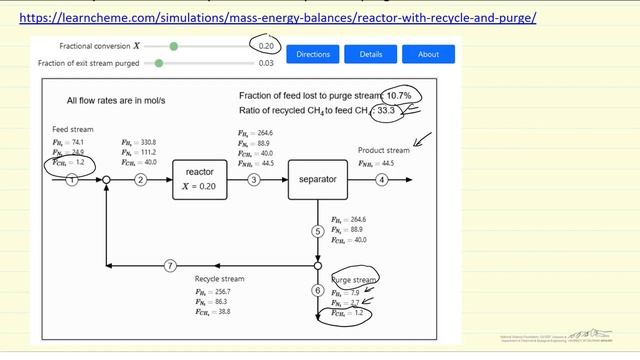
Task: Click the About button
Action: 428,54
